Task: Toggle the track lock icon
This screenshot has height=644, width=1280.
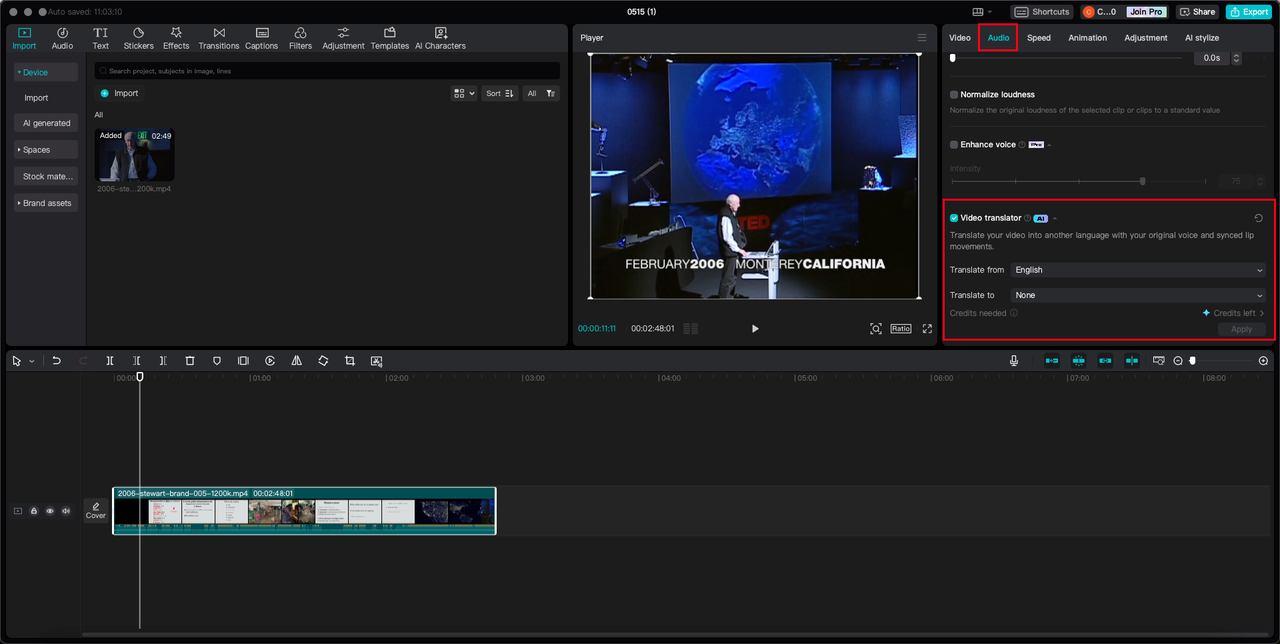Action: click(34, 511)
